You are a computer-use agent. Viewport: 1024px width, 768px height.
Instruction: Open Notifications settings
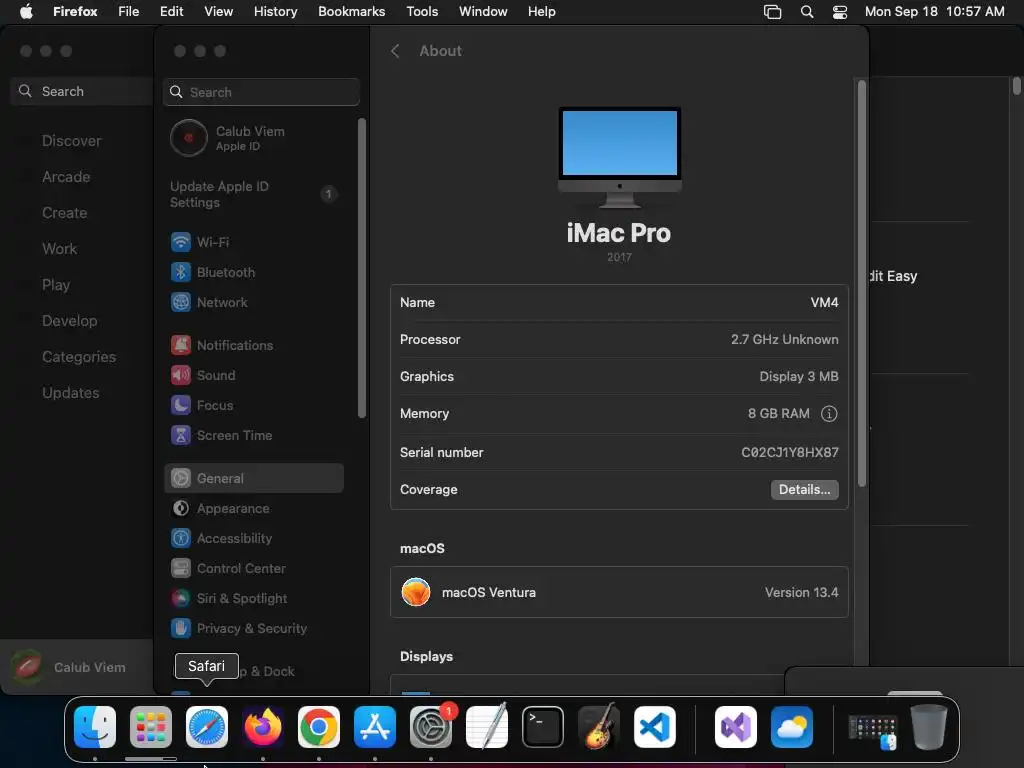click(254, 345)
